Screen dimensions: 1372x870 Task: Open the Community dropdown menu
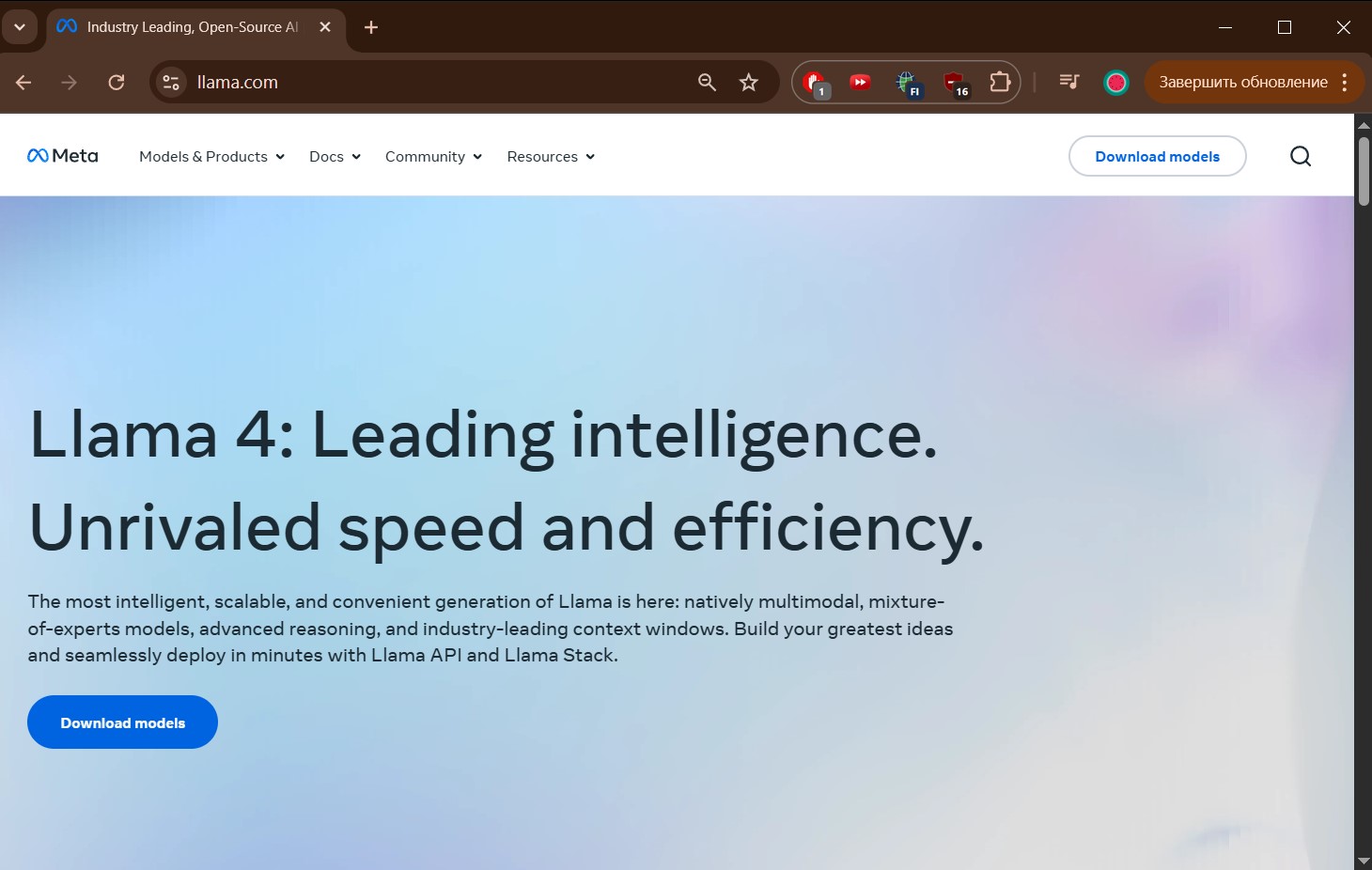(x=433, y=157)
